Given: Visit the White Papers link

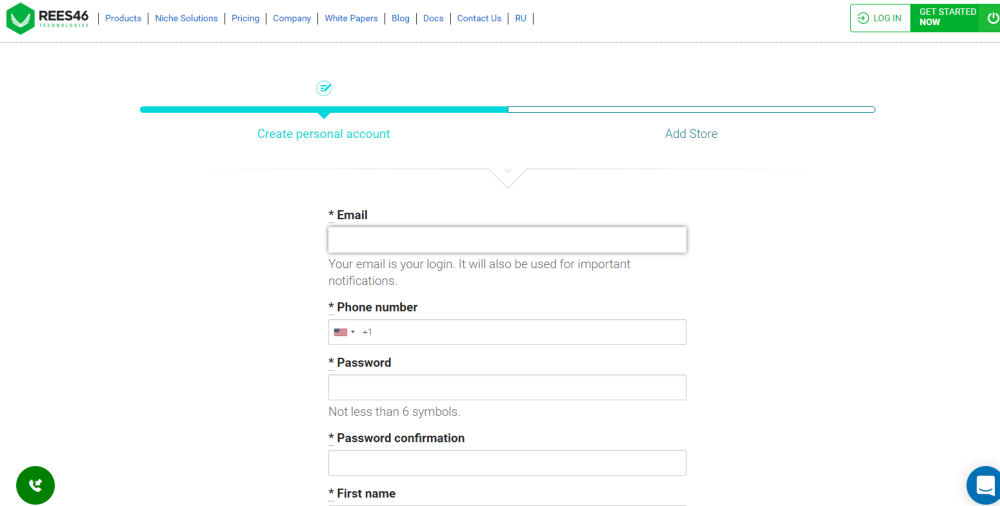Looking at the screenshot, I should click(351, 19).
